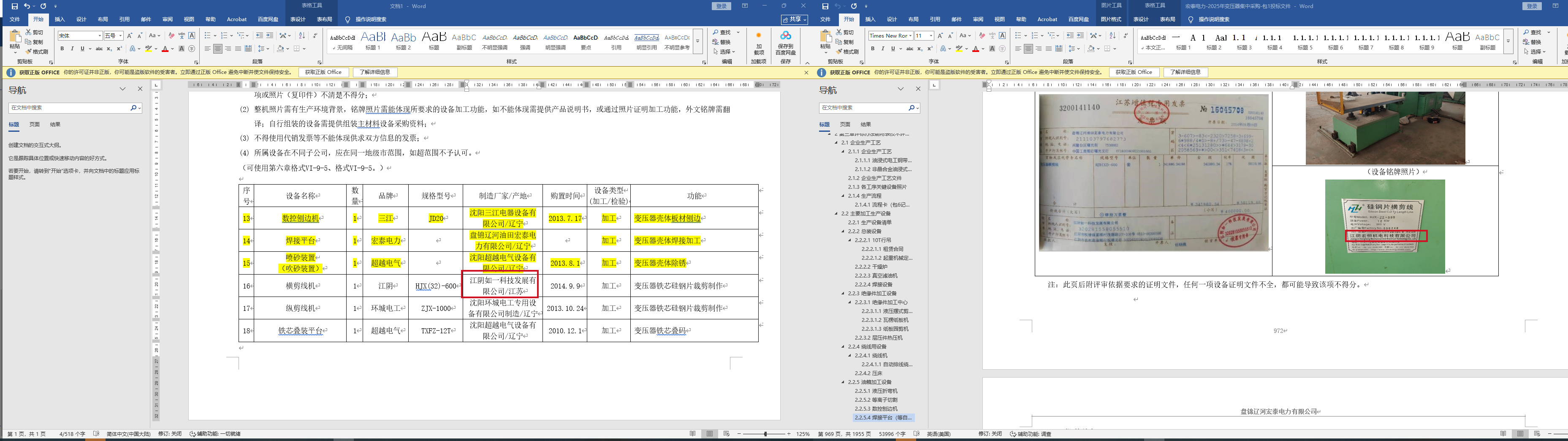Click 获取正版 Office button in 文档1 window
Image resolution: width=1568 pixels, height=441 pixels.
(x=323, y=73)
